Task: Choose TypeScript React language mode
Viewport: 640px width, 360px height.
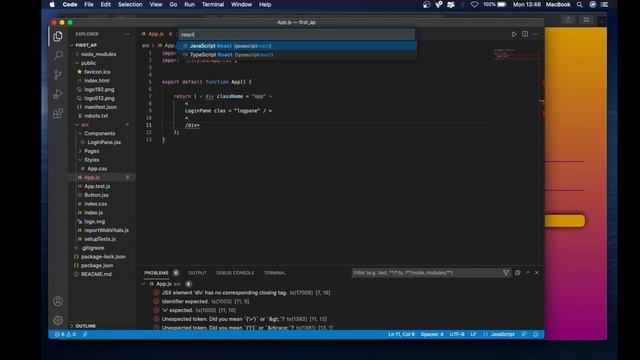Action: (297, 55)
